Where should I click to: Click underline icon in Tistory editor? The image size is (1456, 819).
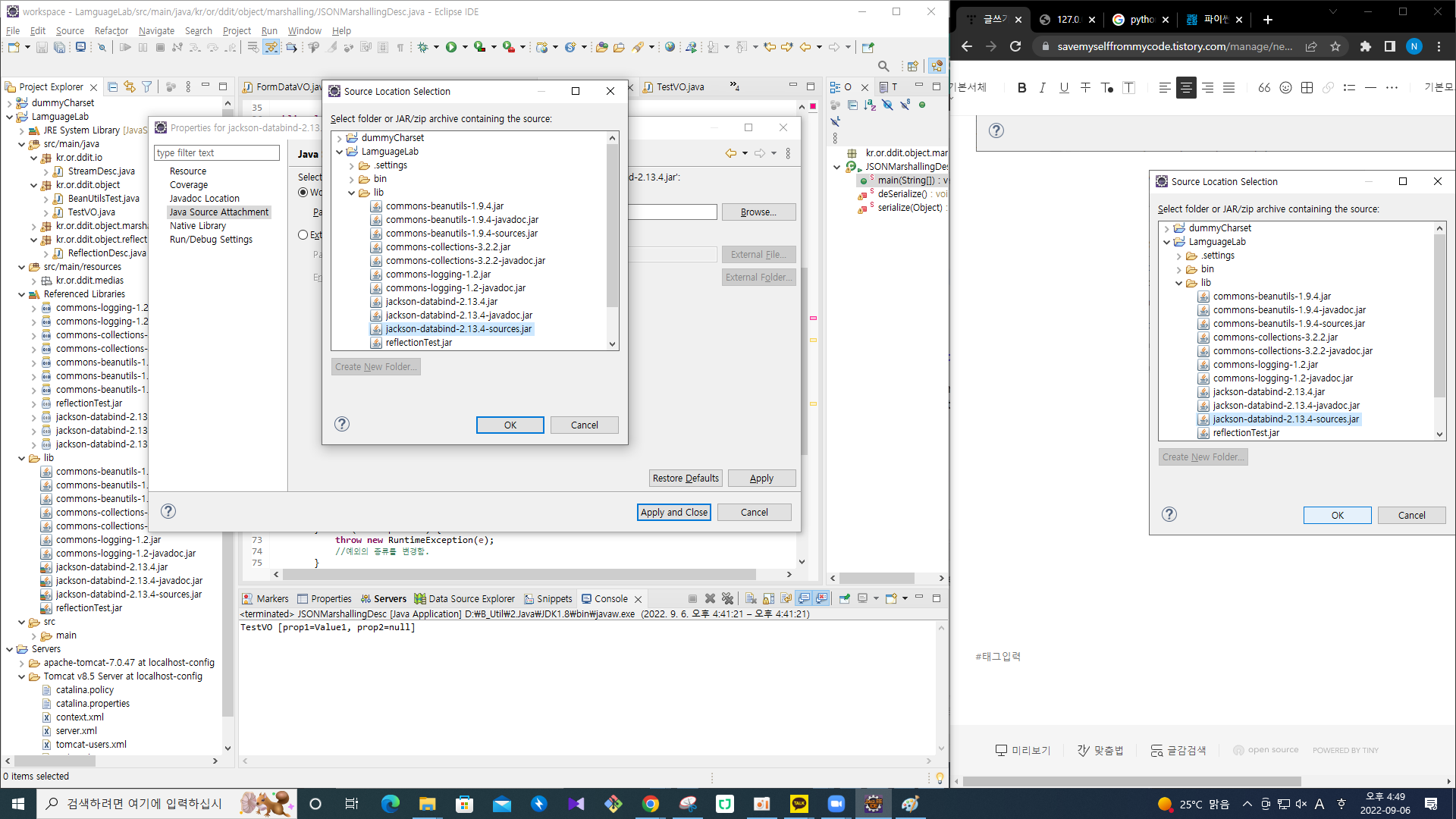(1064, 88)
